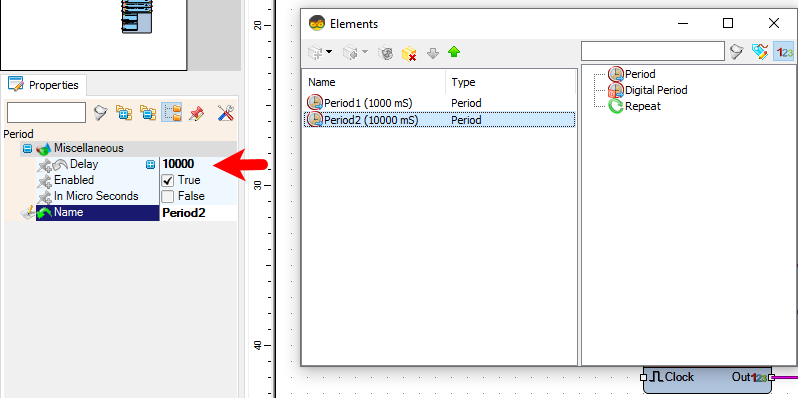Click the filter funnel icon in Elements window
The image size is (798, 398).
pos(736,51)
